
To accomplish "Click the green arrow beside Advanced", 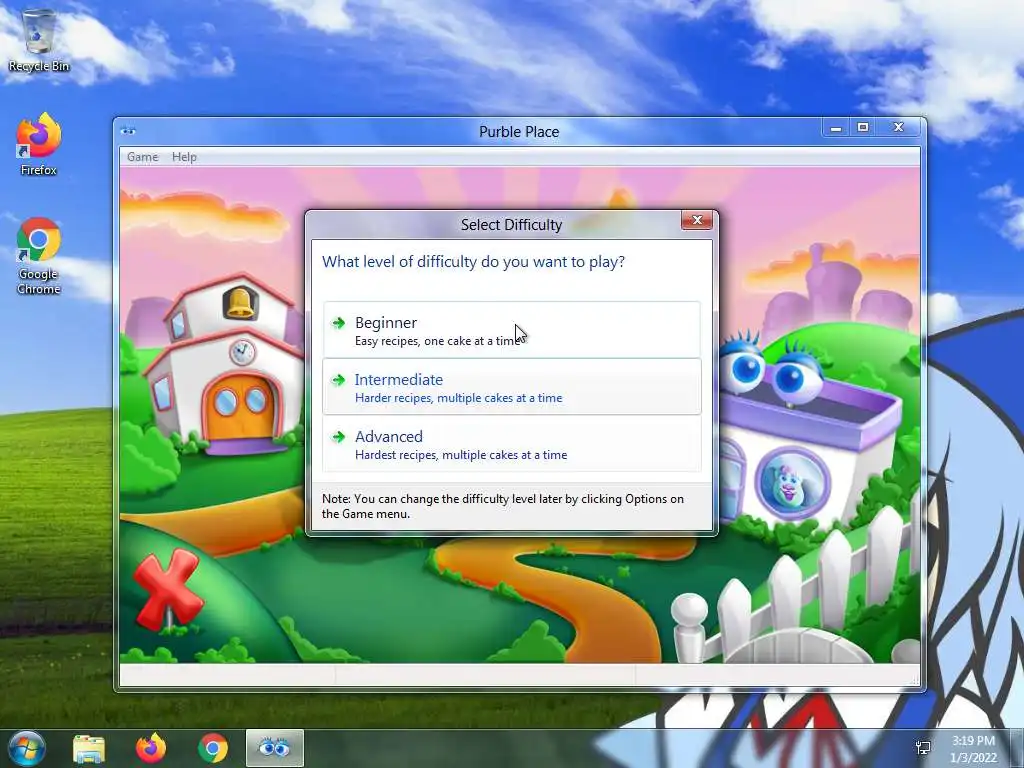I will click(x=338, y=436).
